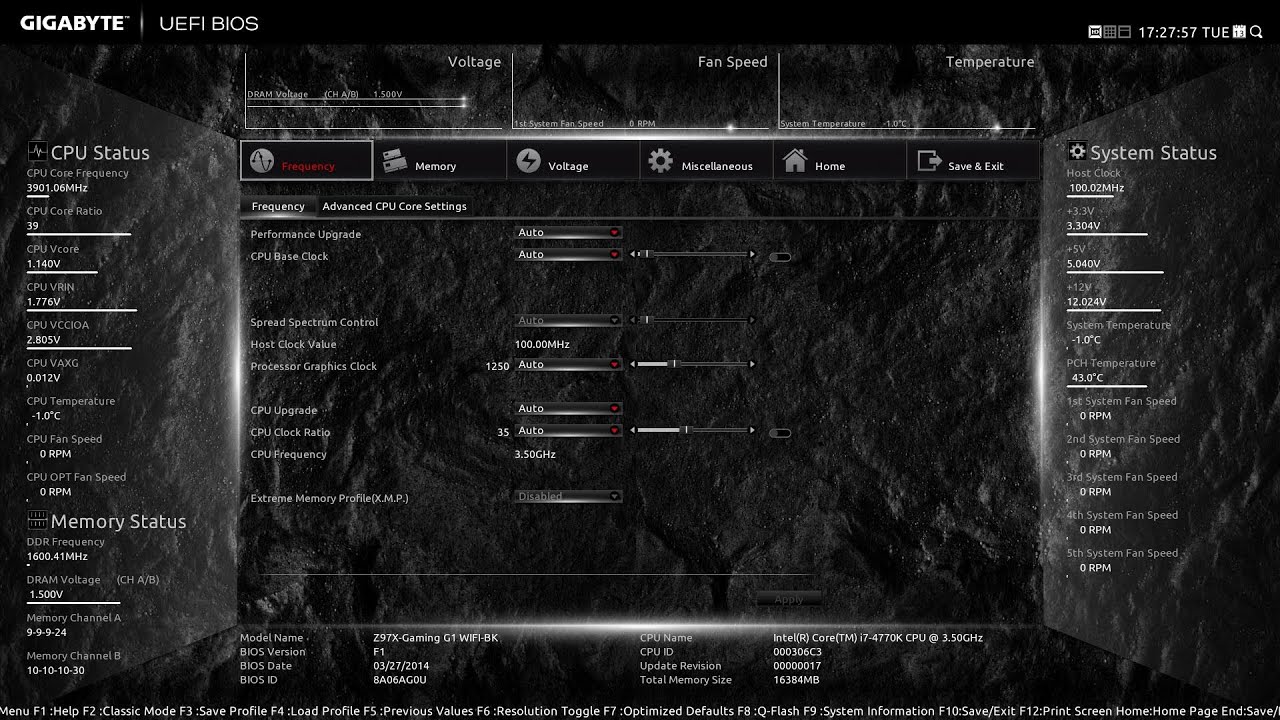Image resolution: width=1280 pixels, height=720 pixels.
Task: Click the +12V 12.024V reading
Action: click(x=1086, y=302)
